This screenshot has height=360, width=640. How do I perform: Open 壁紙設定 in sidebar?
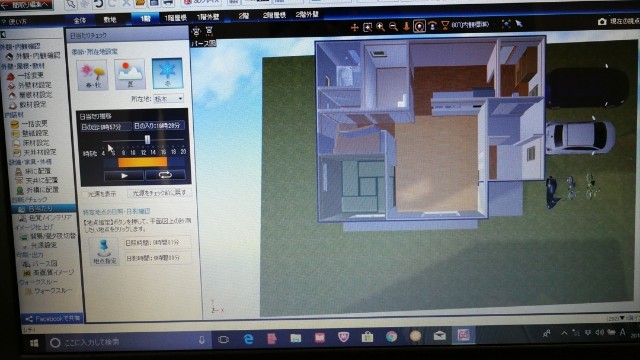31,133
